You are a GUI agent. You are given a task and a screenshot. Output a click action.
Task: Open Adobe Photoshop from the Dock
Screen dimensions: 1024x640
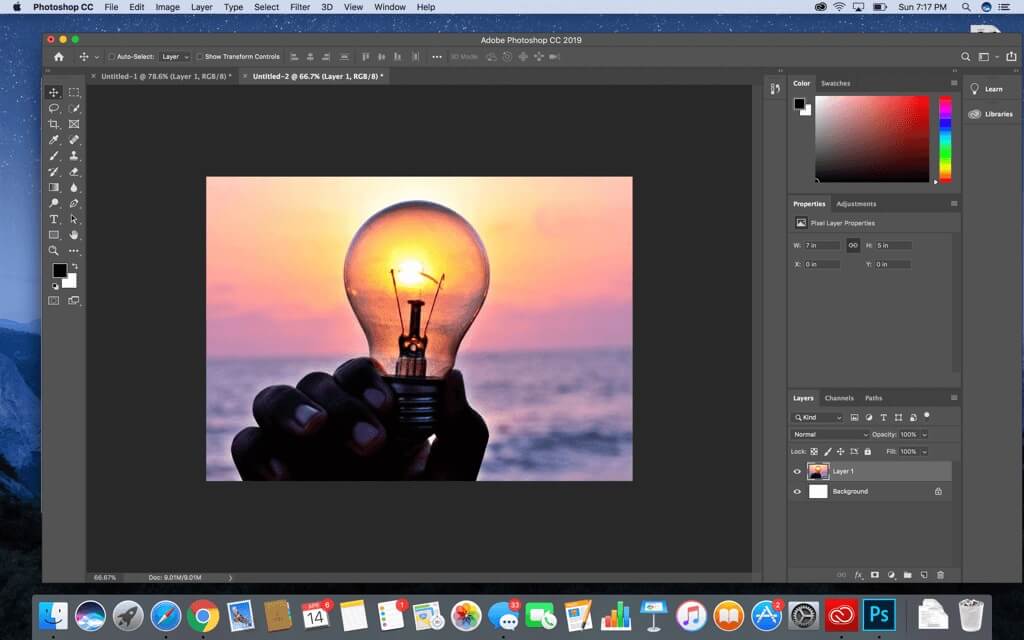878,614
